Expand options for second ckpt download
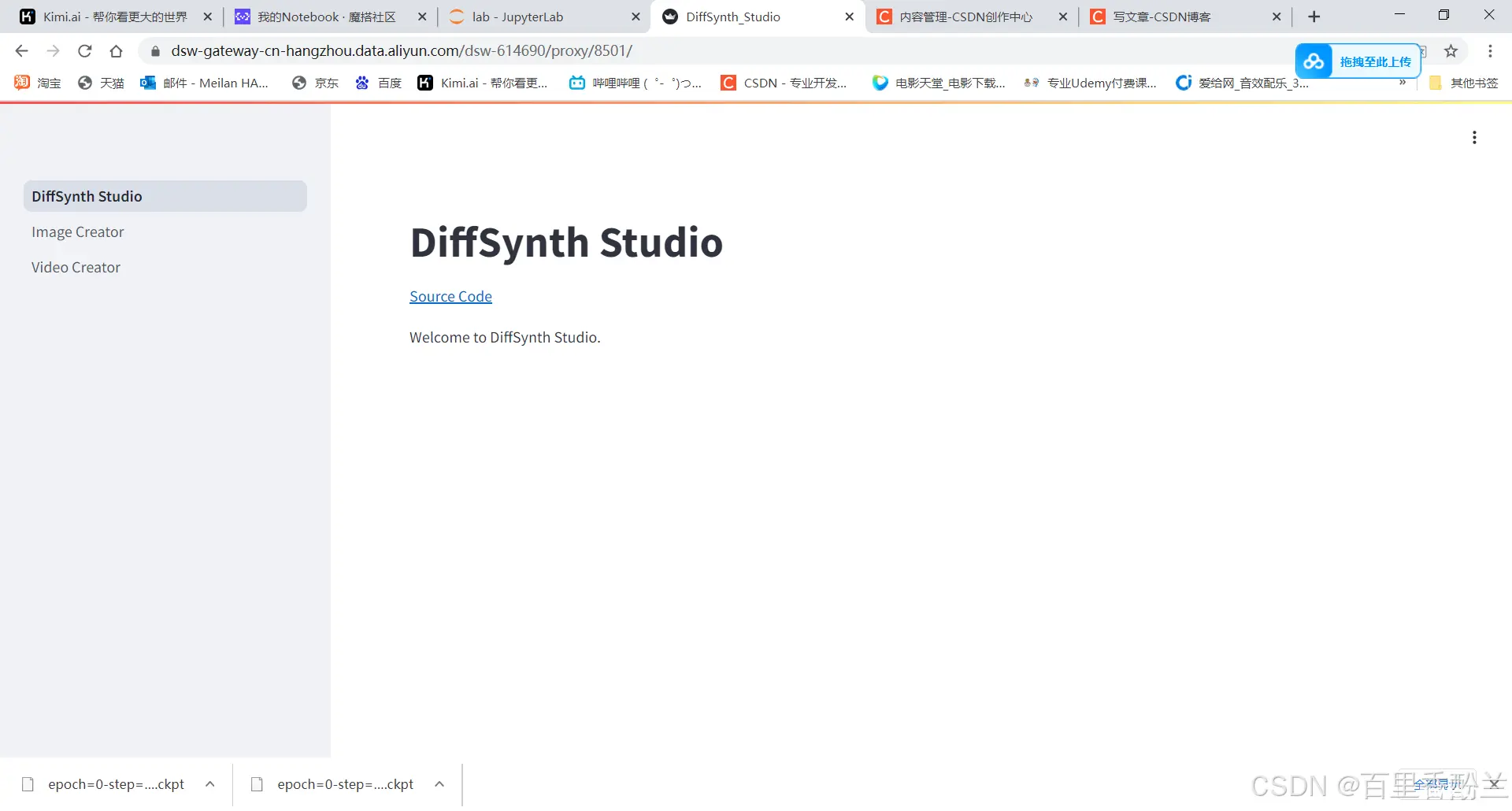The image size is (1512, 811). pos(439,784)
